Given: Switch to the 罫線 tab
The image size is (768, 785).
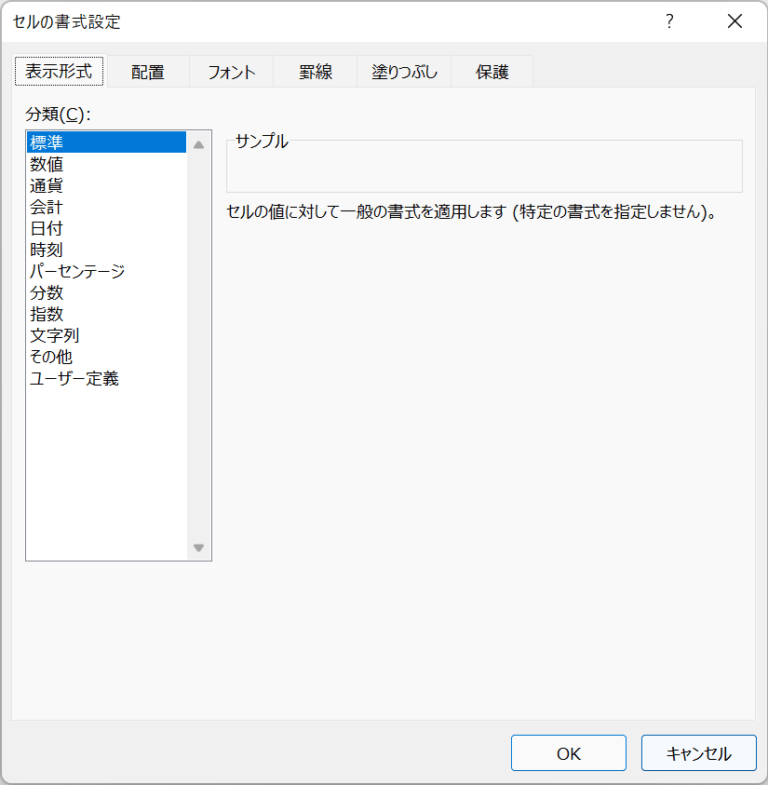Looking at the screenshot, I should 315,72.
